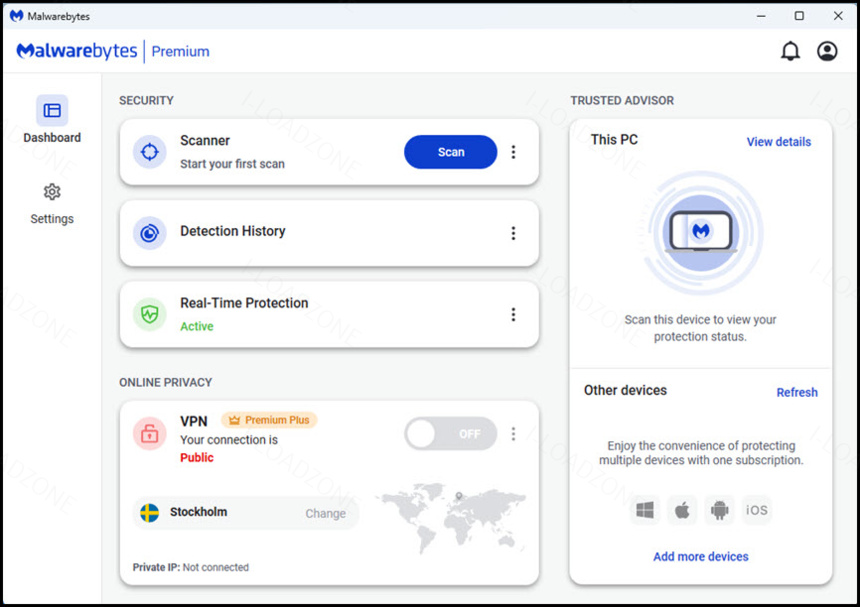This screenshot has width=860, height=607.
Task: Click the Malwarebytes Premium logo
Action: pos(113,51)
